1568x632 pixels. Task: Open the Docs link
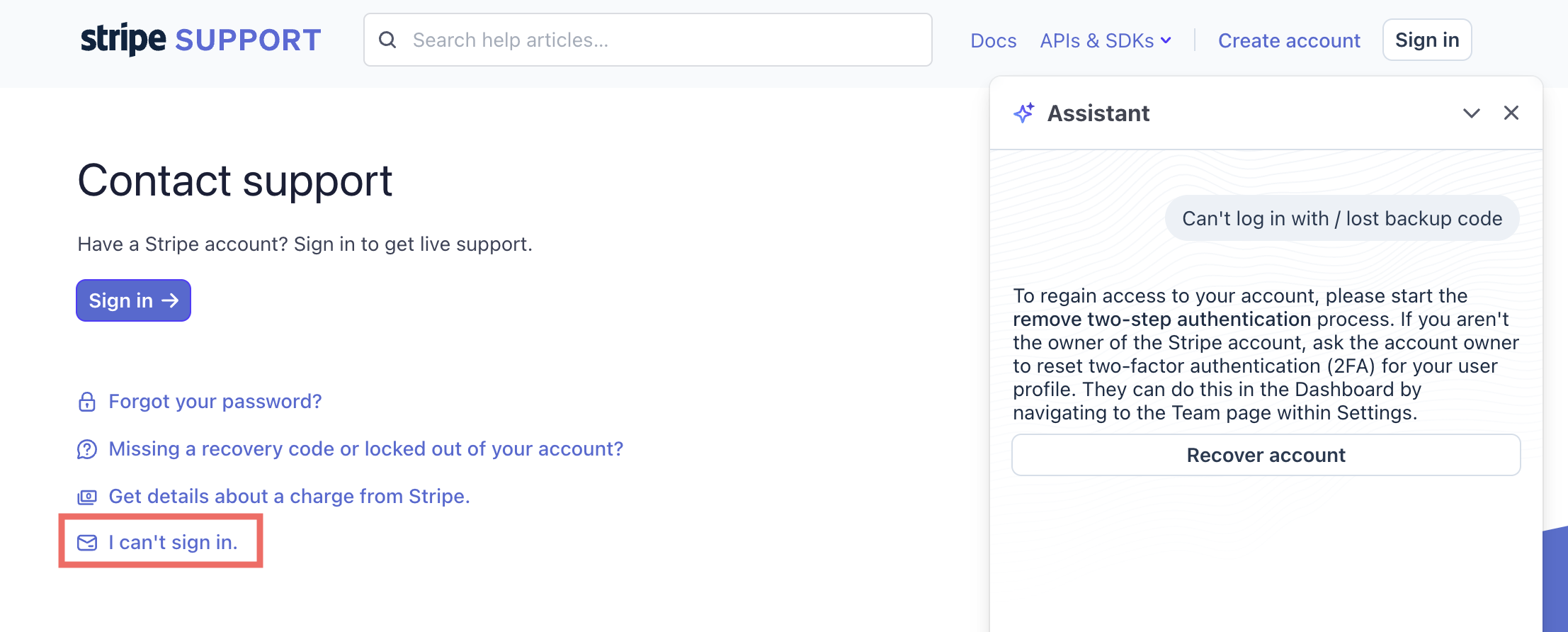click(993, 40)
